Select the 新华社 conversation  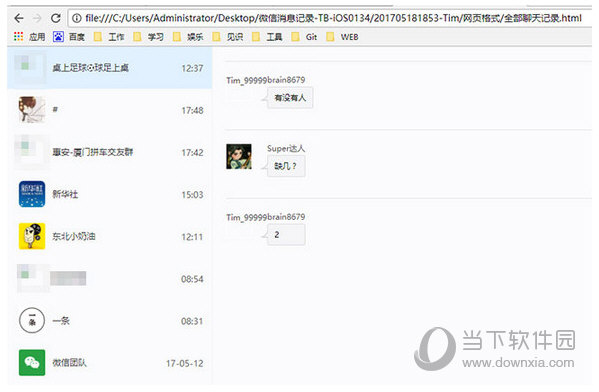coord(109,194)
